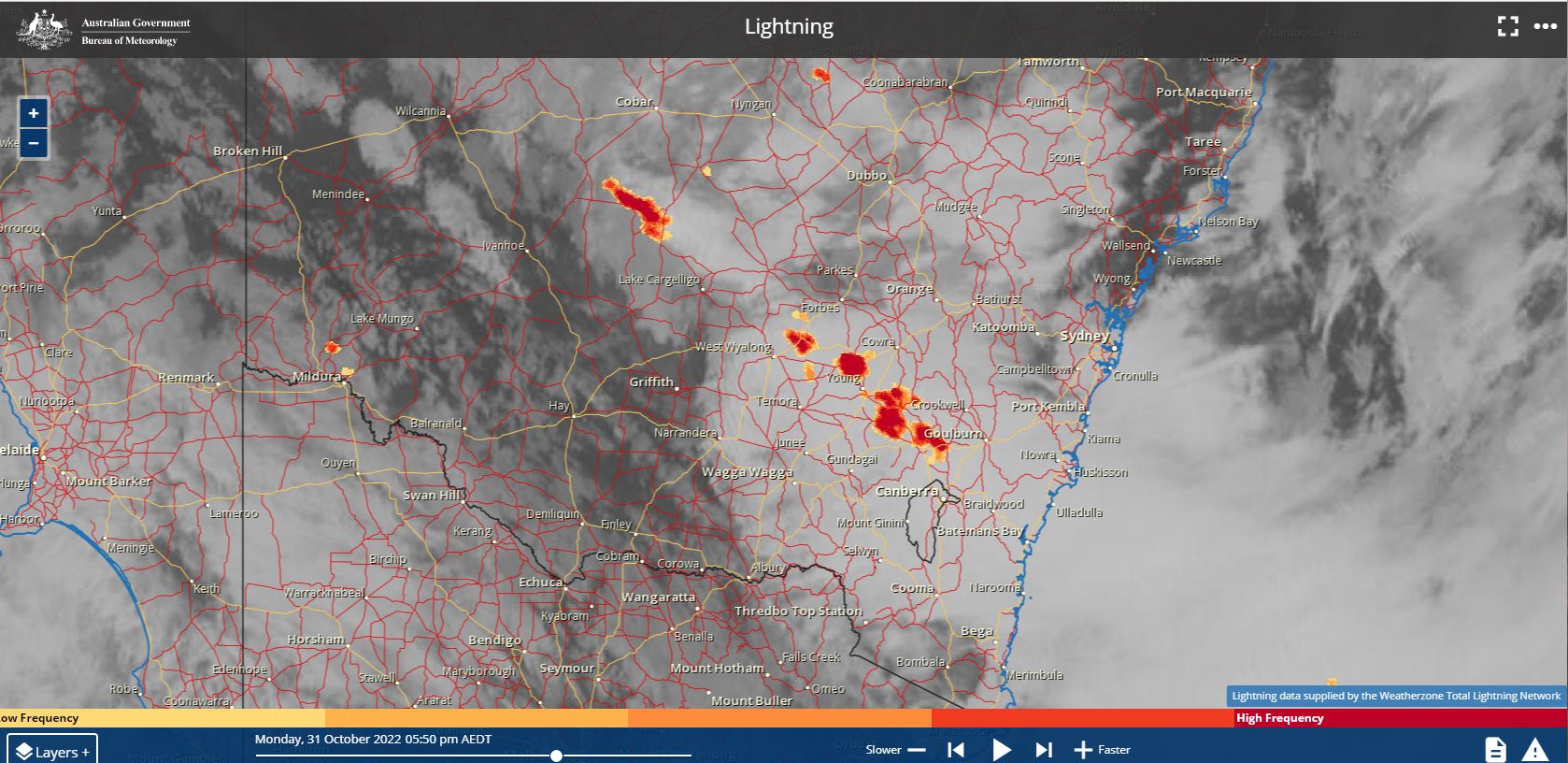Zoom out with the minus map button
The height and width of the screenshot is (763, 1568).
coord(34,143)
